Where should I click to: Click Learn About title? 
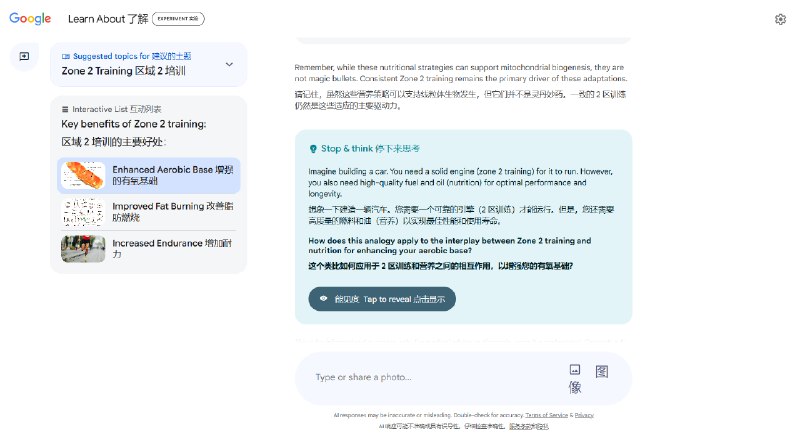108,19
